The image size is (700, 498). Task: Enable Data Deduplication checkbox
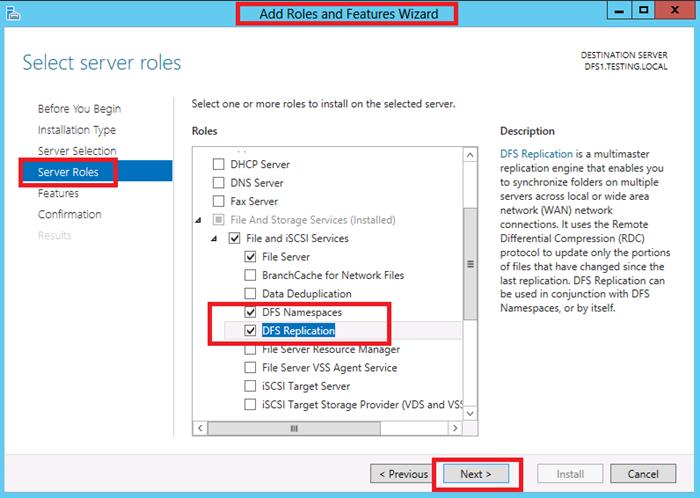[250, 294]
